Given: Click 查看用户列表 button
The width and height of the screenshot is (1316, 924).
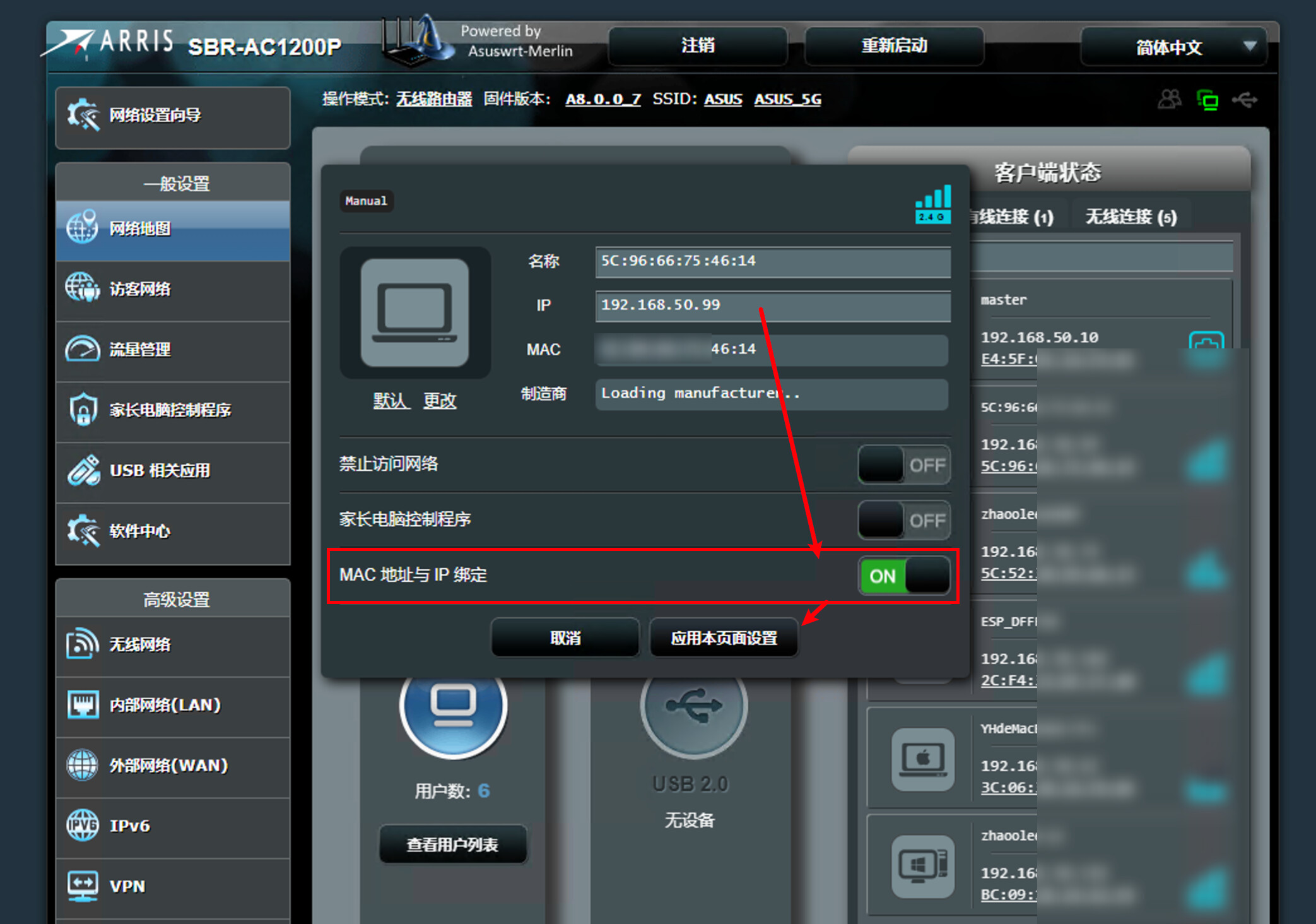Looking at the screenshot, I should pos(452,844).
